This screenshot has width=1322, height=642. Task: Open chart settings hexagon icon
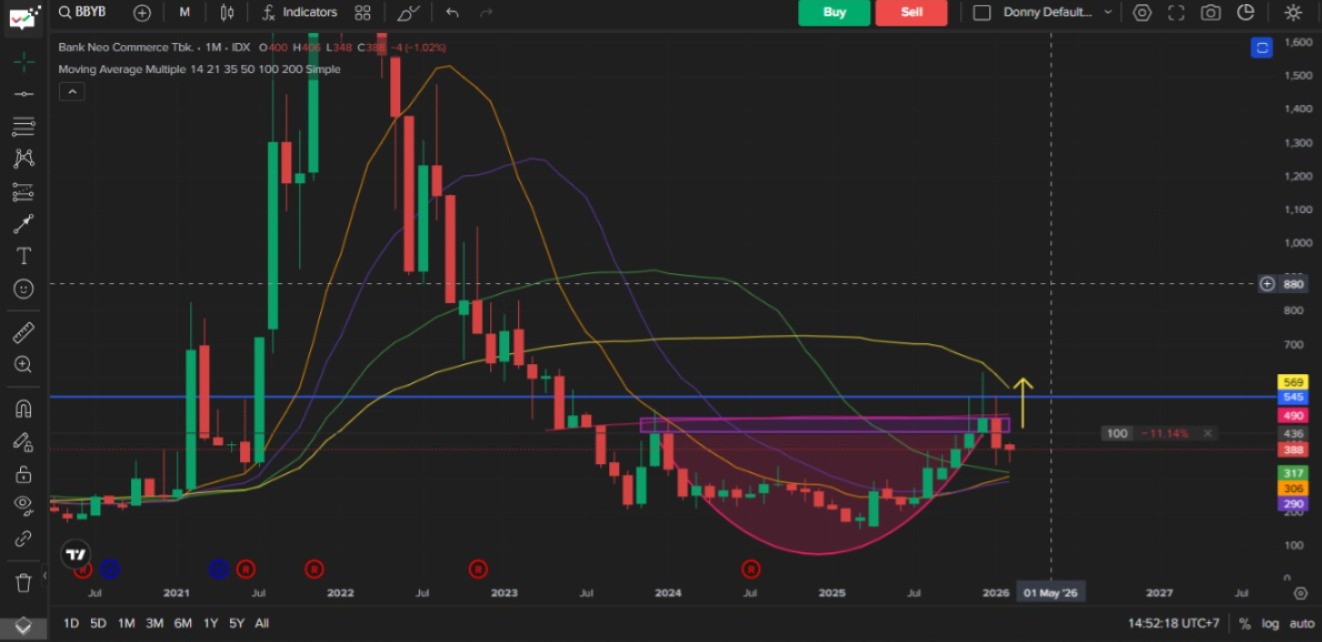(x=1143, y=12)
